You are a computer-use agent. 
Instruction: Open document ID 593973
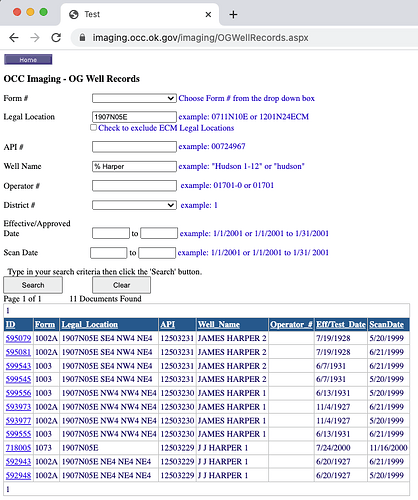click(18, 407)
